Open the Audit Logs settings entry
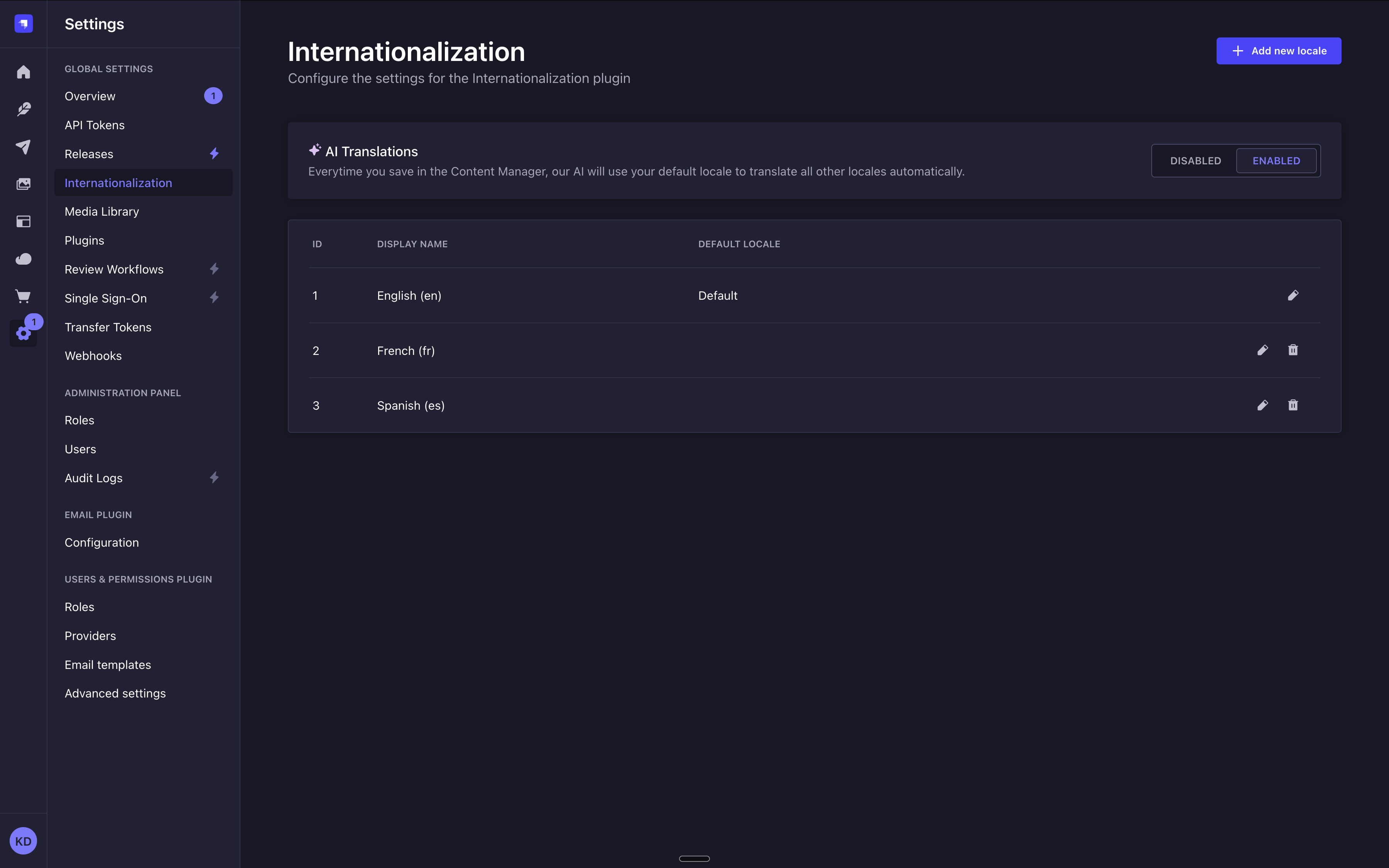The image size is (1389, 868). (x=93, y=478)
